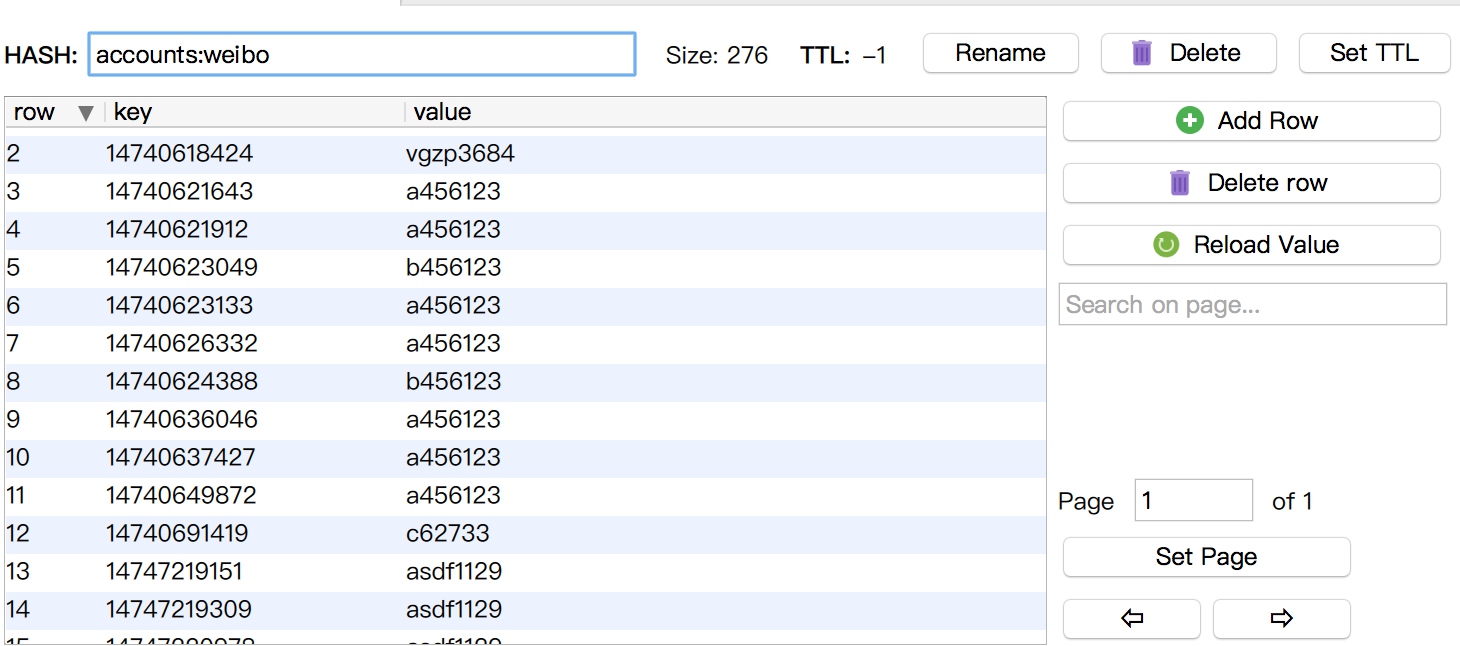
Task: Focus the Page number input
Action: [1194, 500]
